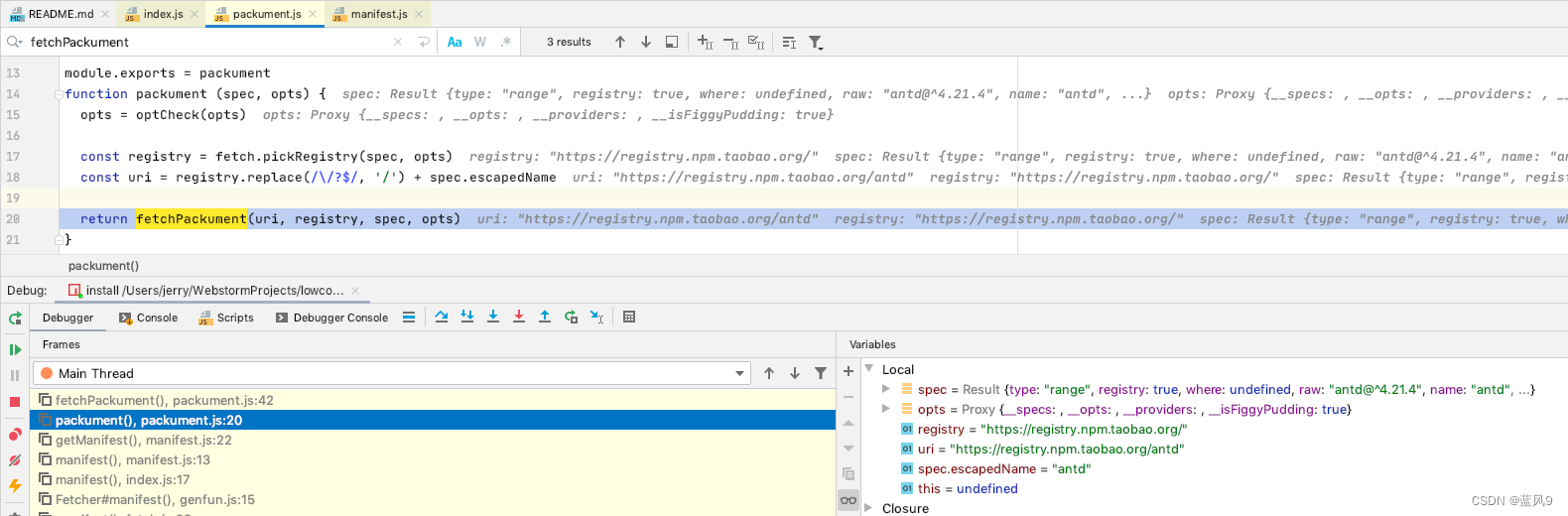Switch to the index.js tab
The image size is (1568, 516).
(x=163, y=14)
